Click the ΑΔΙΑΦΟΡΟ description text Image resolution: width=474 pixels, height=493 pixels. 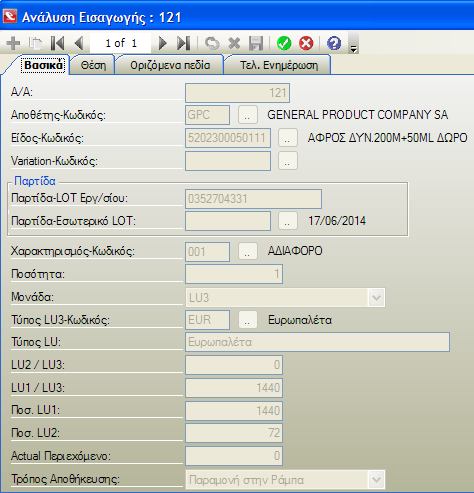pos(295,251)
